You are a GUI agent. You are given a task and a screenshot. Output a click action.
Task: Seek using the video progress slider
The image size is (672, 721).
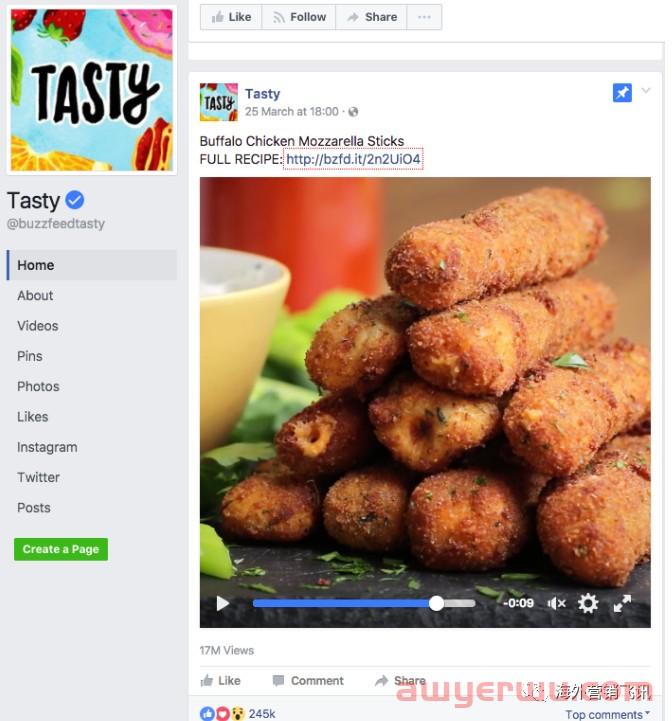[x=364, y=603]
